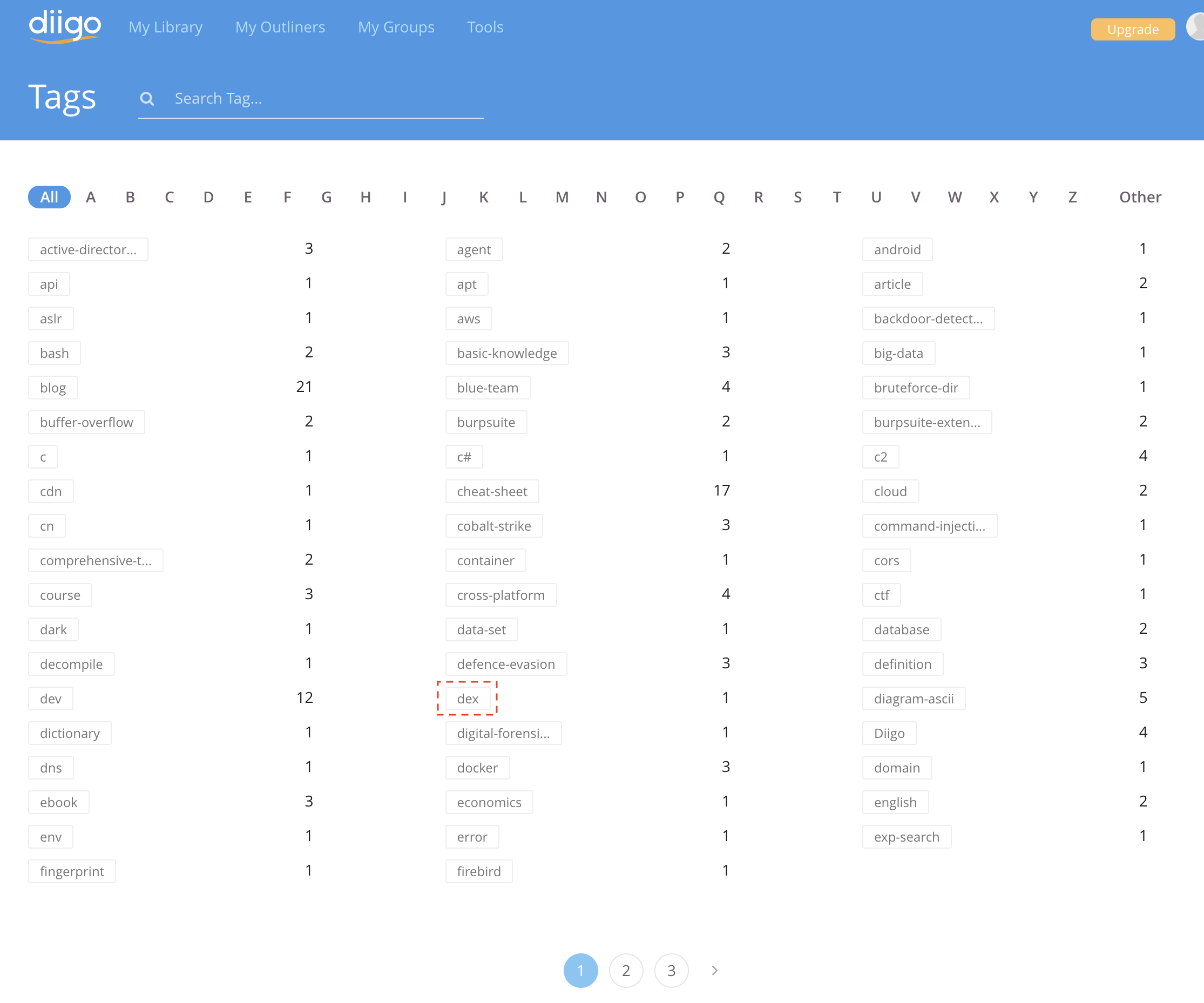Open My Outliners menu

[x=280, y=27]
